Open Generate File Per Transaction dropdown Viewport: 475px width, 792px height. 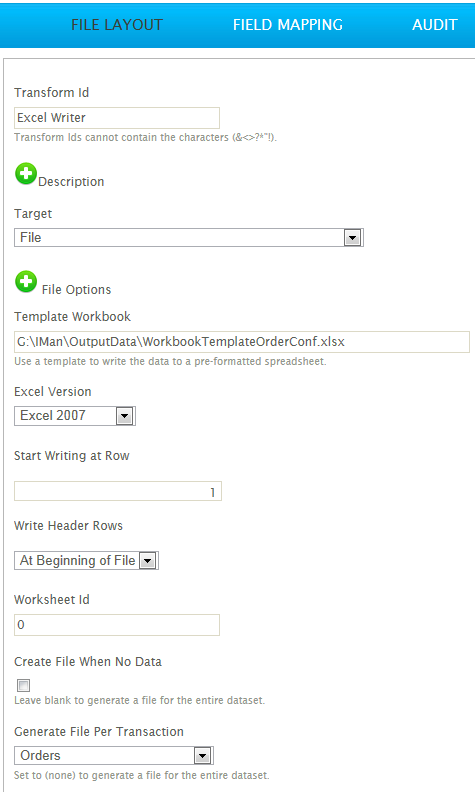click(x=203, y=756)
